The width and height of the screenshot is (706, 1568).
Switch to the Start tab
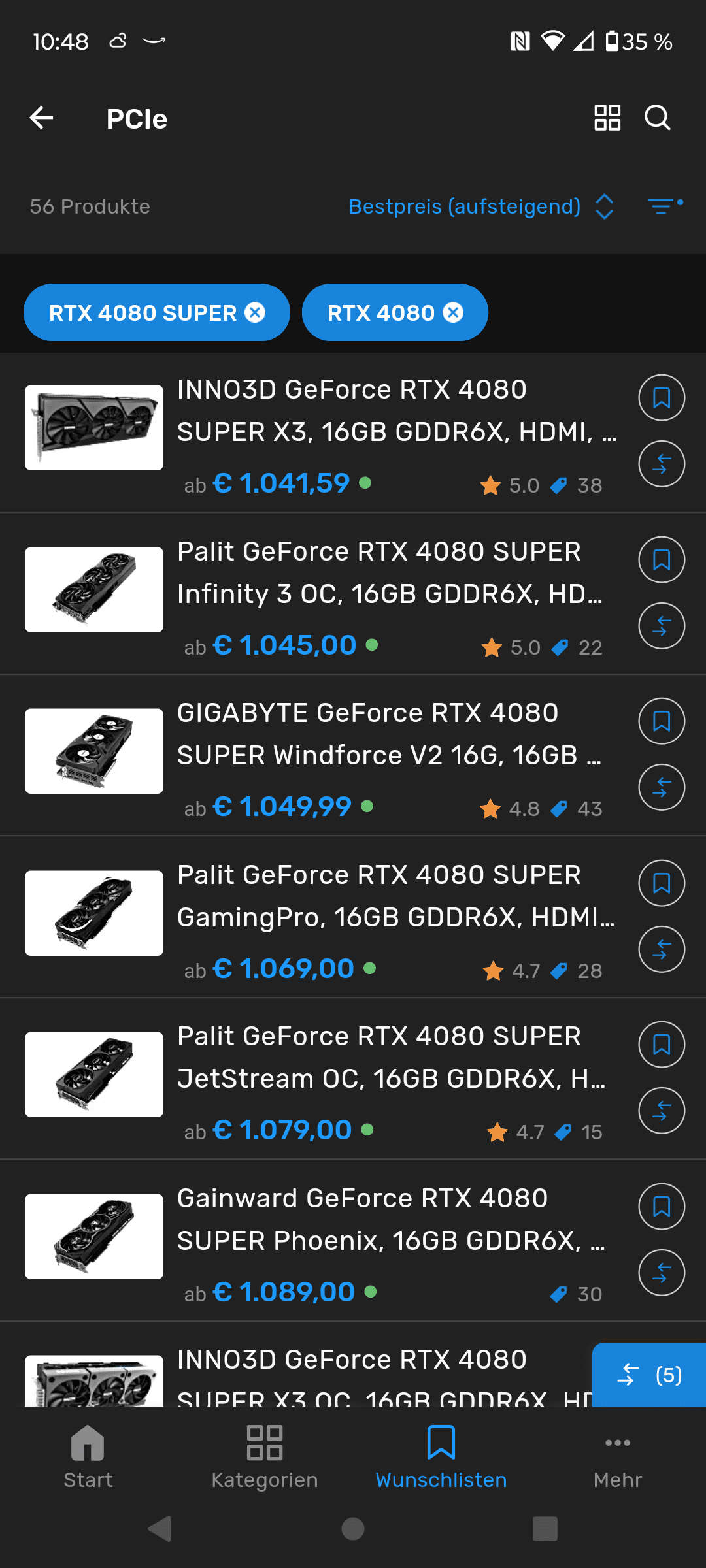(88, 1456)
